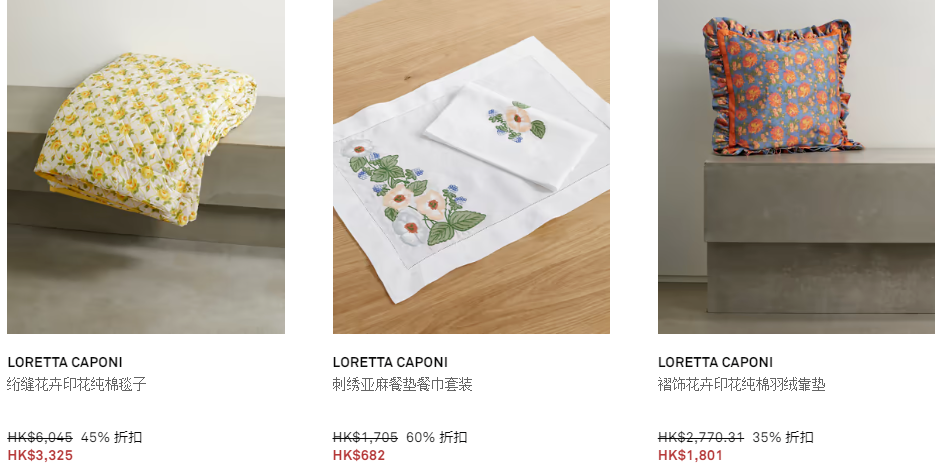940x467 pixels.
Task: Click the sale price HK$3,325
Action: coord(40,455)
